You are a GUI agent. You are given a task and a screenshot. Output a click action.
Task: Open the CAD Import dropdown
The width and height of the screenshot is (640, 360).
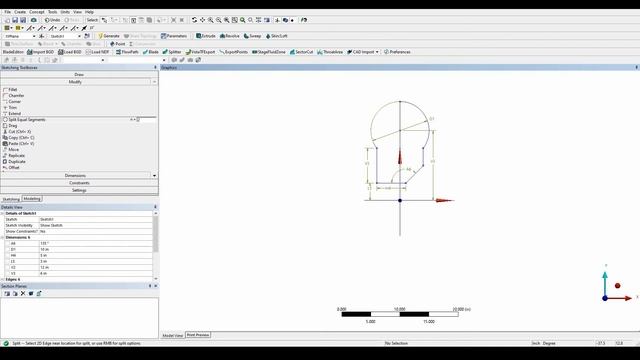click(x=363, y=52)
